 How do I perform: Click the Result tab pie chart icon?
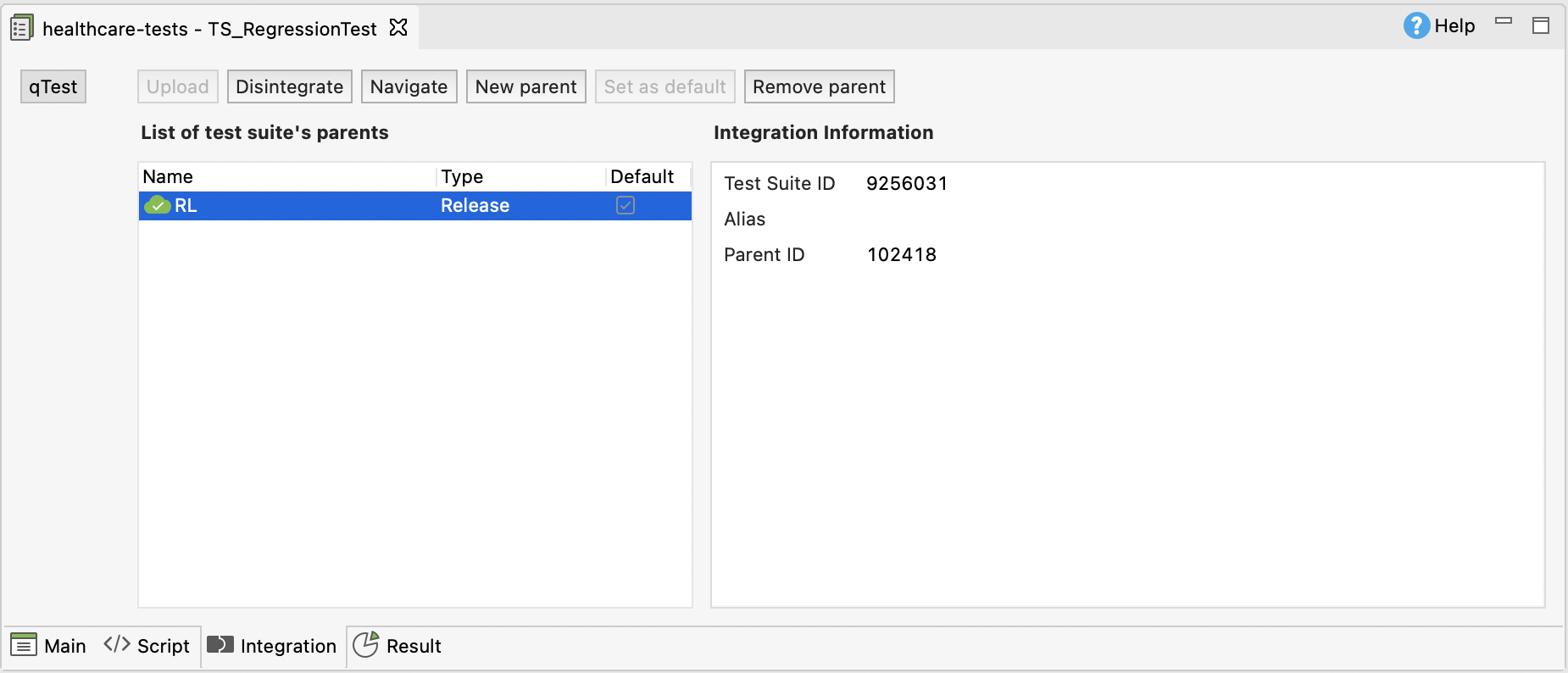click(x=365, y=645)
